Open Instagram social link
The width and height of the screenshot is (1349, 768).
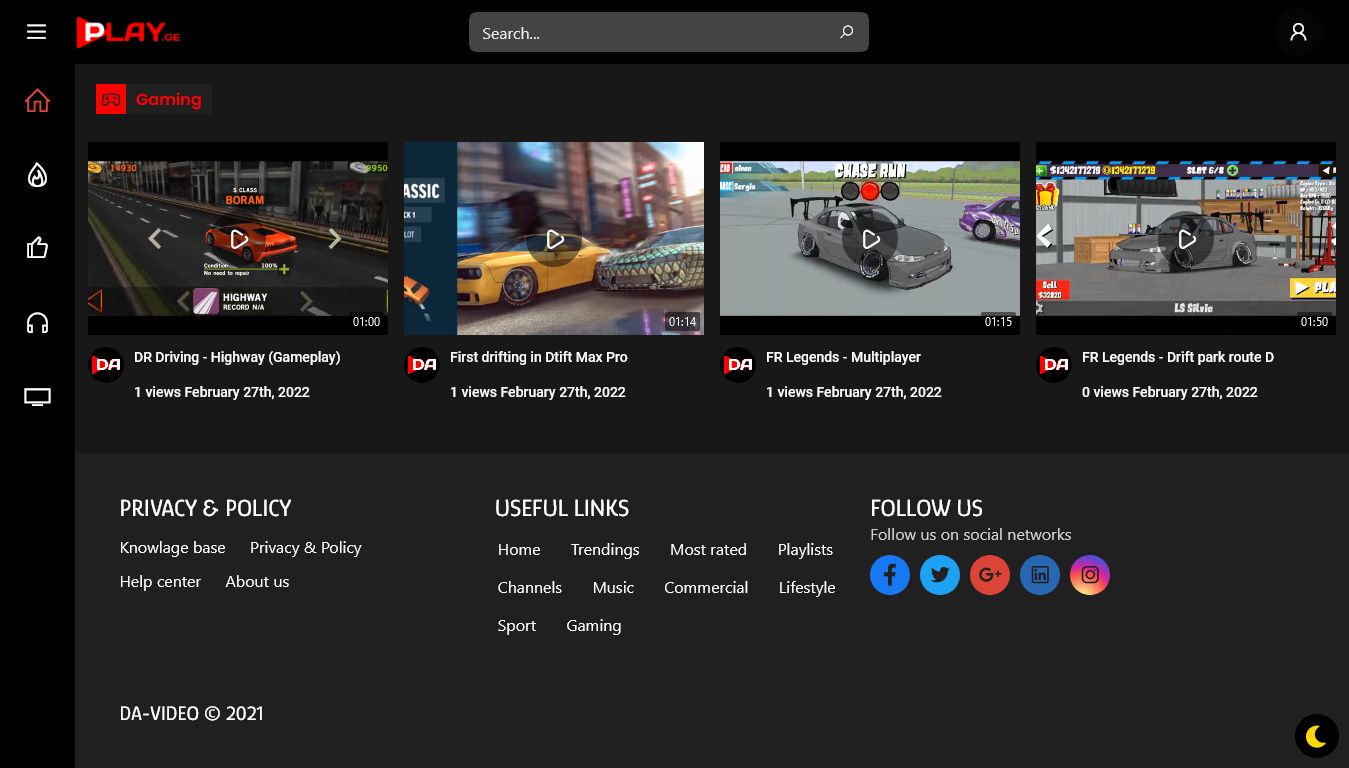coord(1090,575)
